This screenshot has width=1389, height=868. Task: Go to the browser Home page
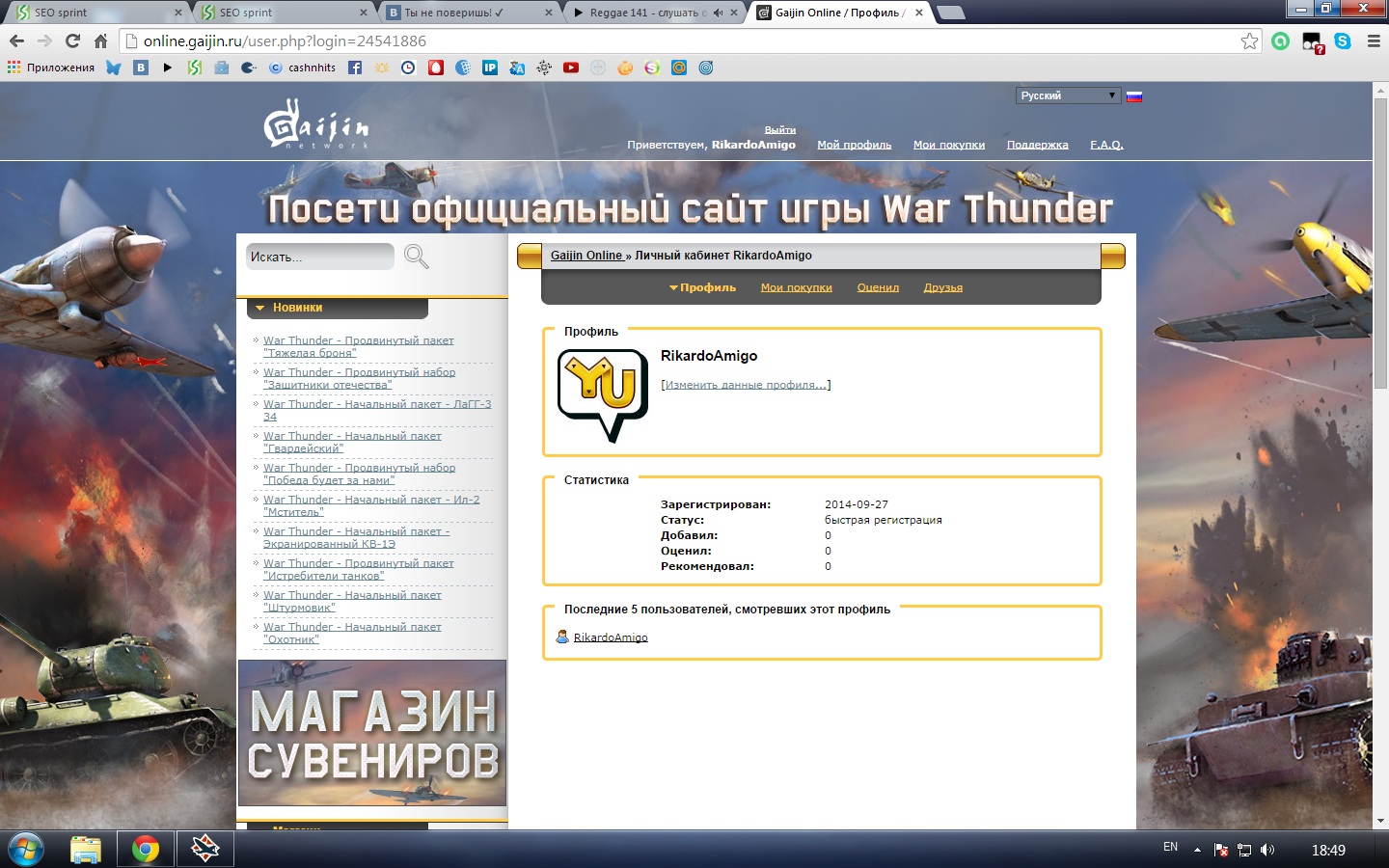pyautogui.click(x=100, y=41)
